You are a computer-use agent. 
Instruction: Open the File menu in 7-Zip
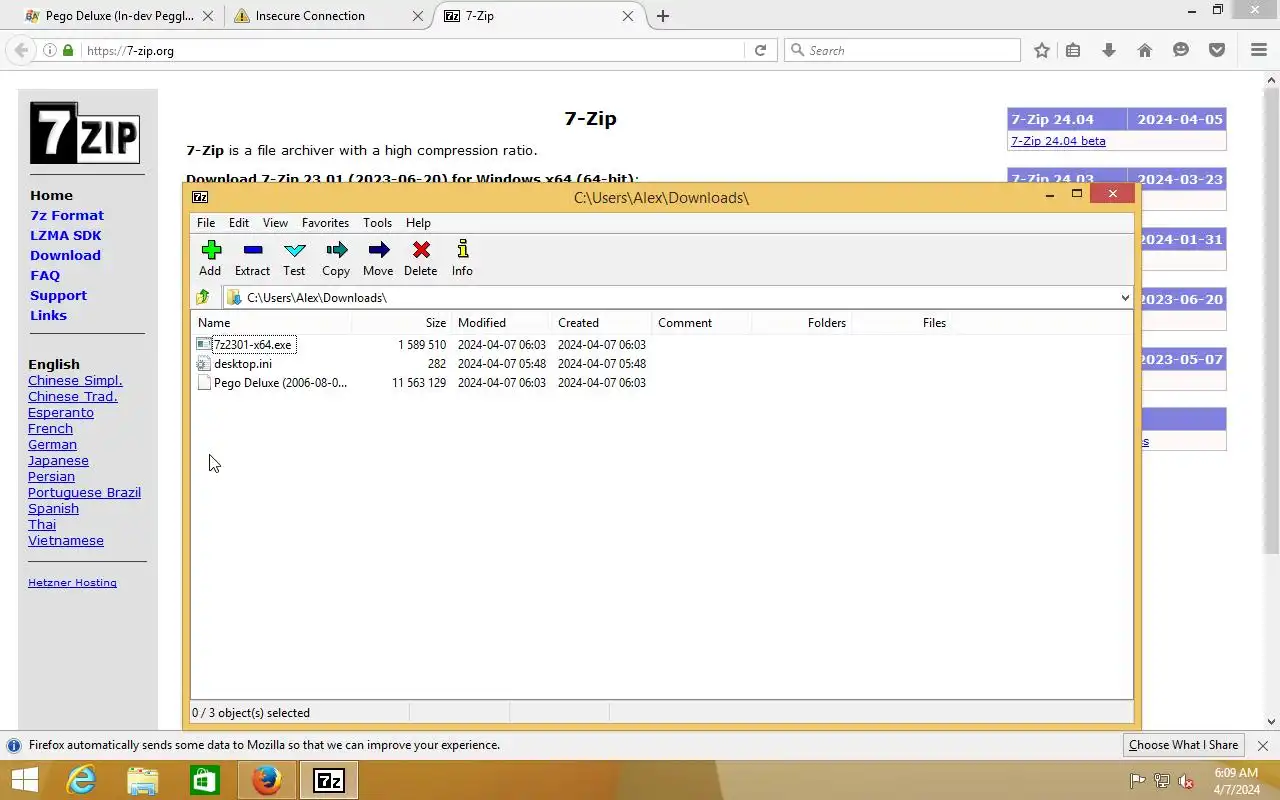[x=206, y=223]
